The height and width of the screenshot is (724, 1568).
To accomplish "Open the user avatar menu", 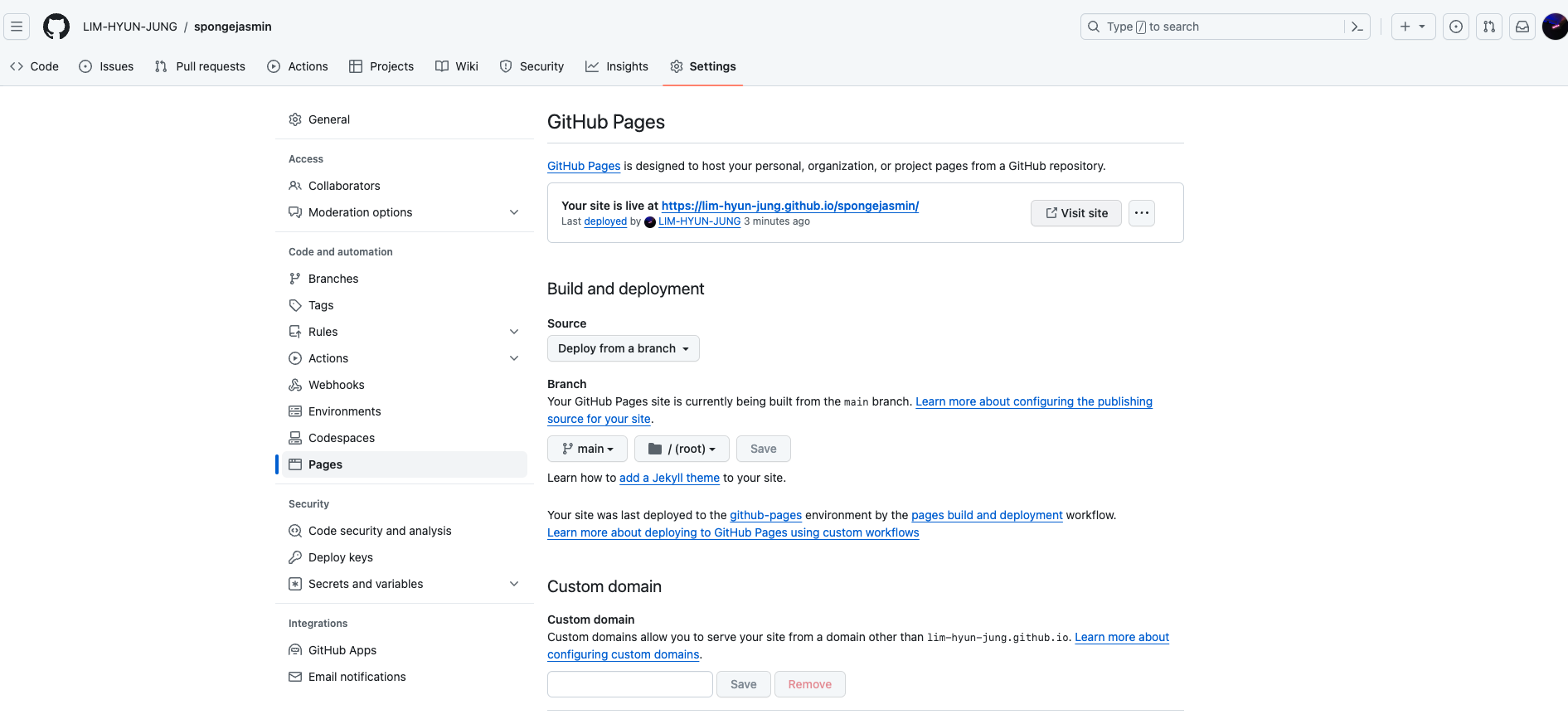I will point(1555,27).
